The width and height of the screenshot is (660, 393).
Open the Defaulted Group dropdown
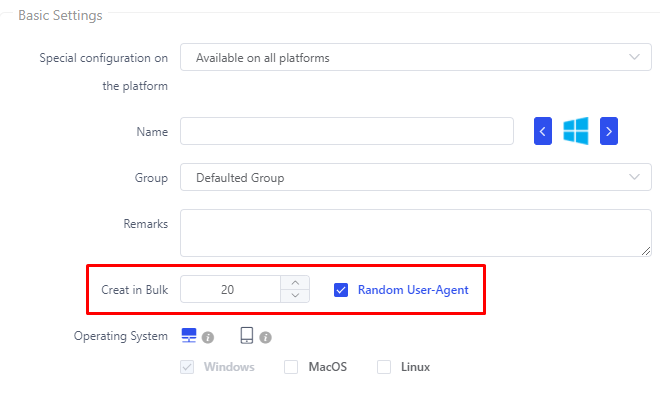click(x=416, y=177)
